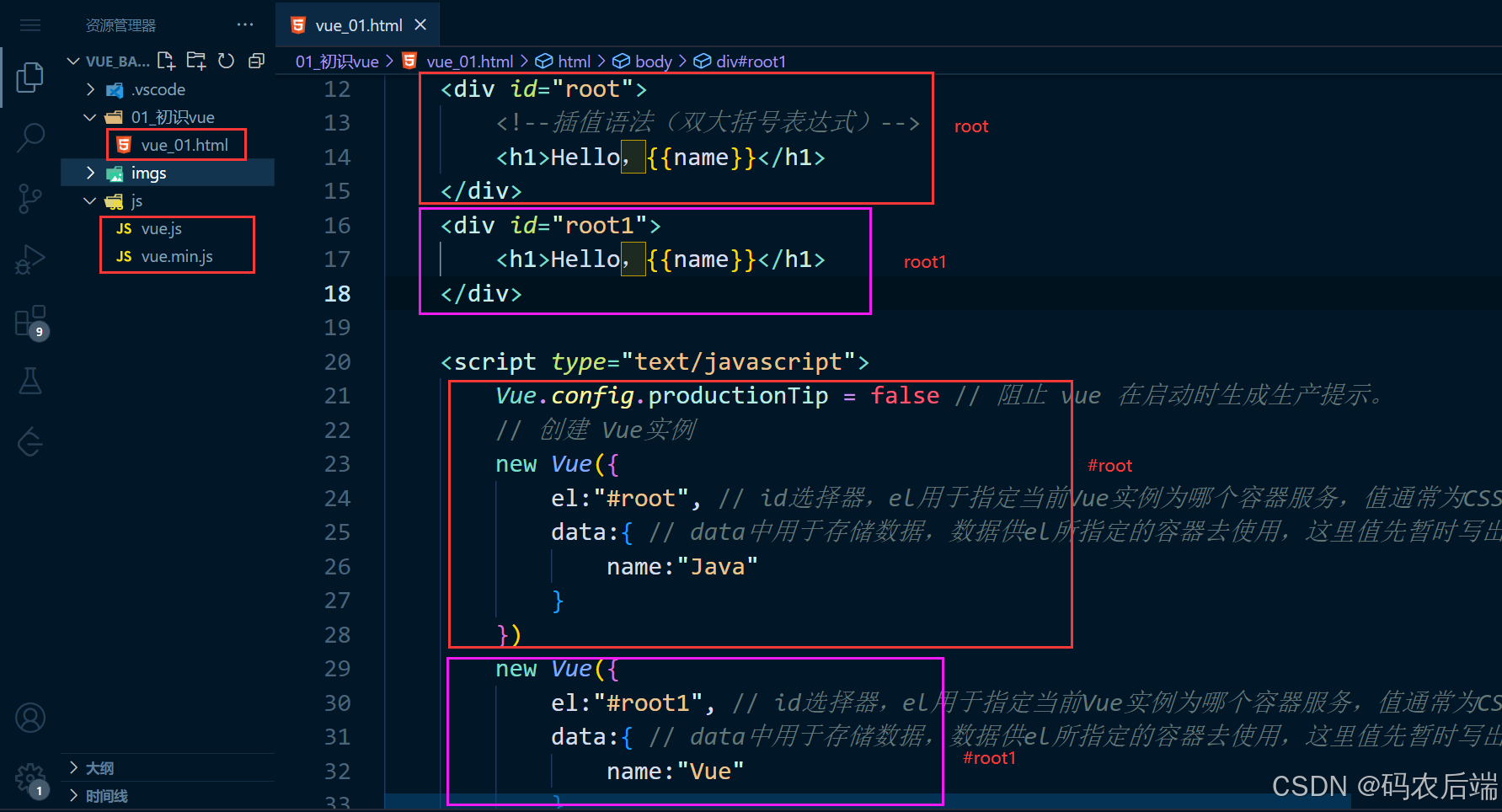
Task: Open the Testing flask icon
Action: coord(30,381)
